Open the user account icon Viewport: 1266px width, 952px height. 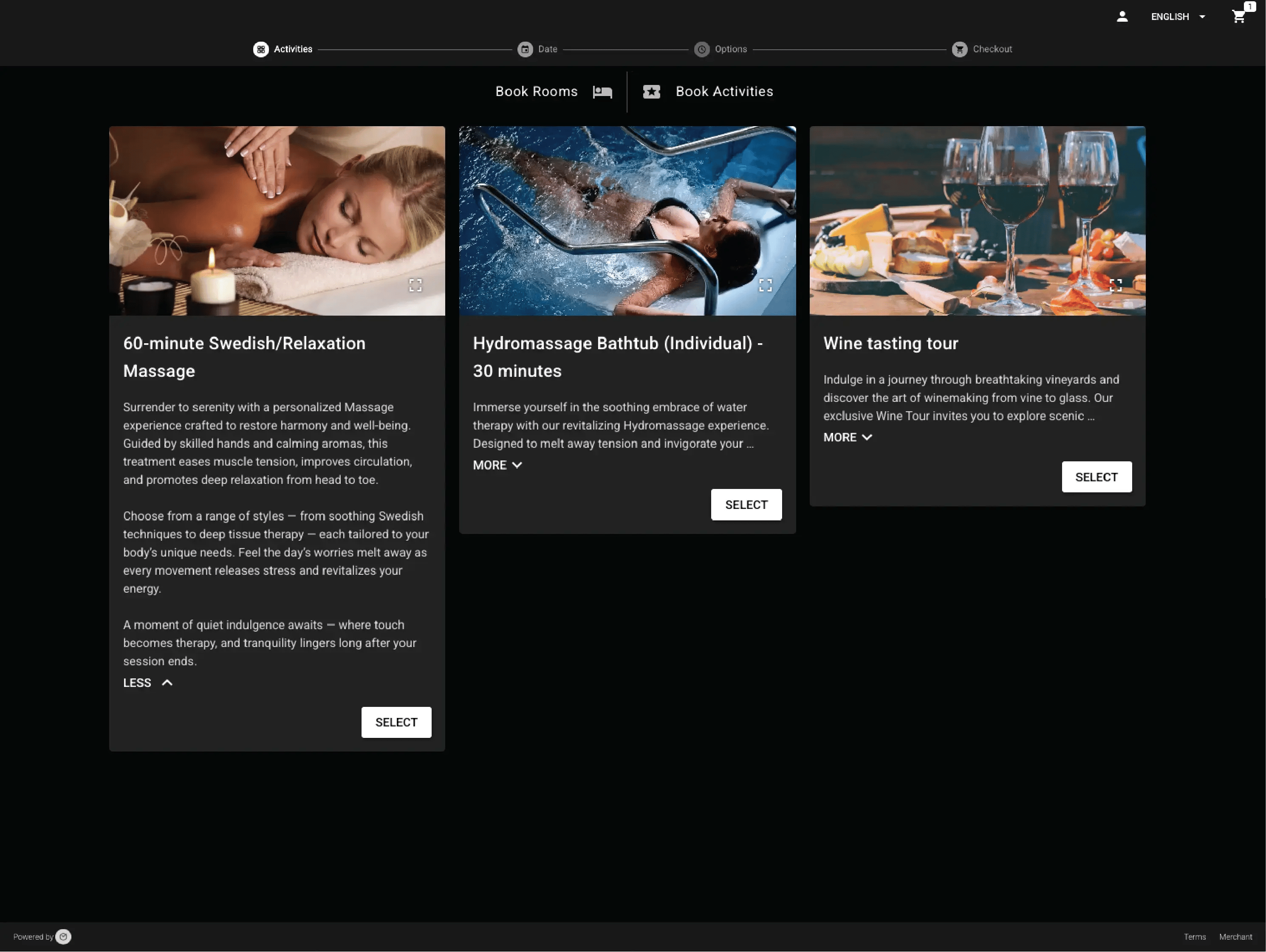pos(1122,17)
